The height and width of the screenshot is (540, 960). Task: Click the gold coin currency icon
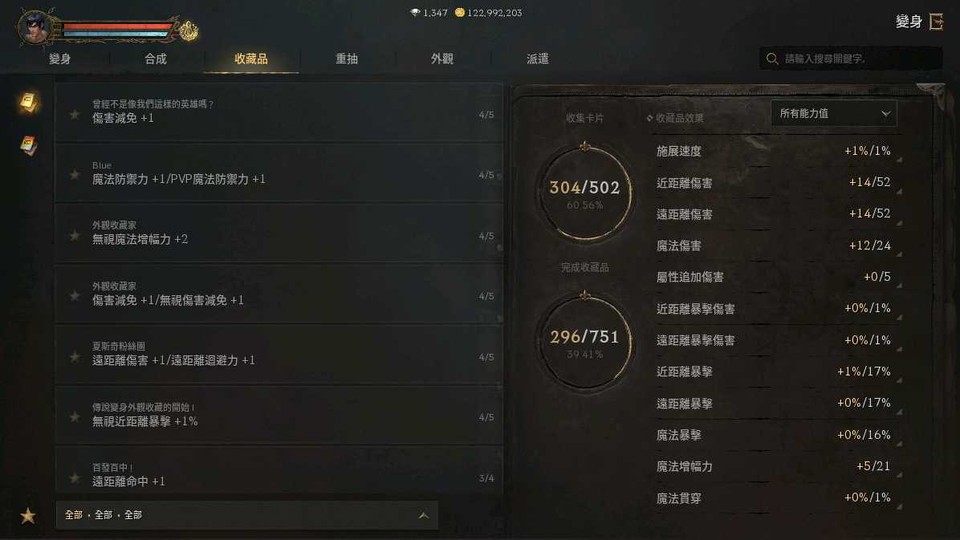click(459, 12)
